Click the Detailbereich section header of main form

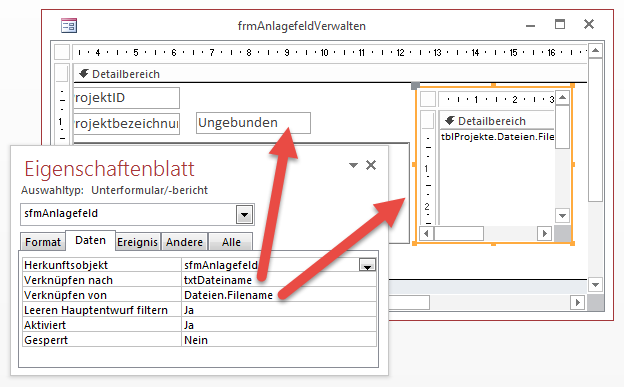click(330, 74)
